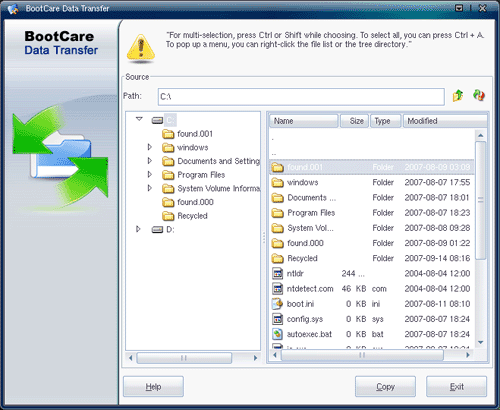Click the autoexec.bat file icon

pos(277,334)
